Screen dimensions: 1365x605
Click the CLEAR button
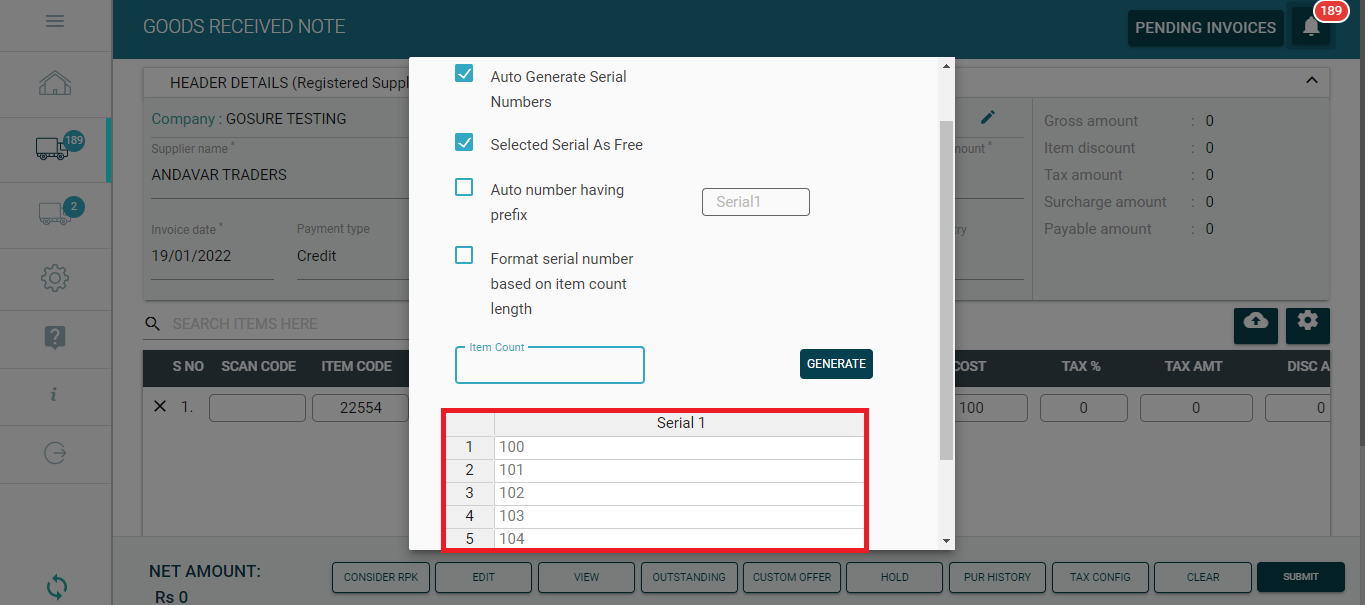pyautogui.click(x=1203, y=577)
